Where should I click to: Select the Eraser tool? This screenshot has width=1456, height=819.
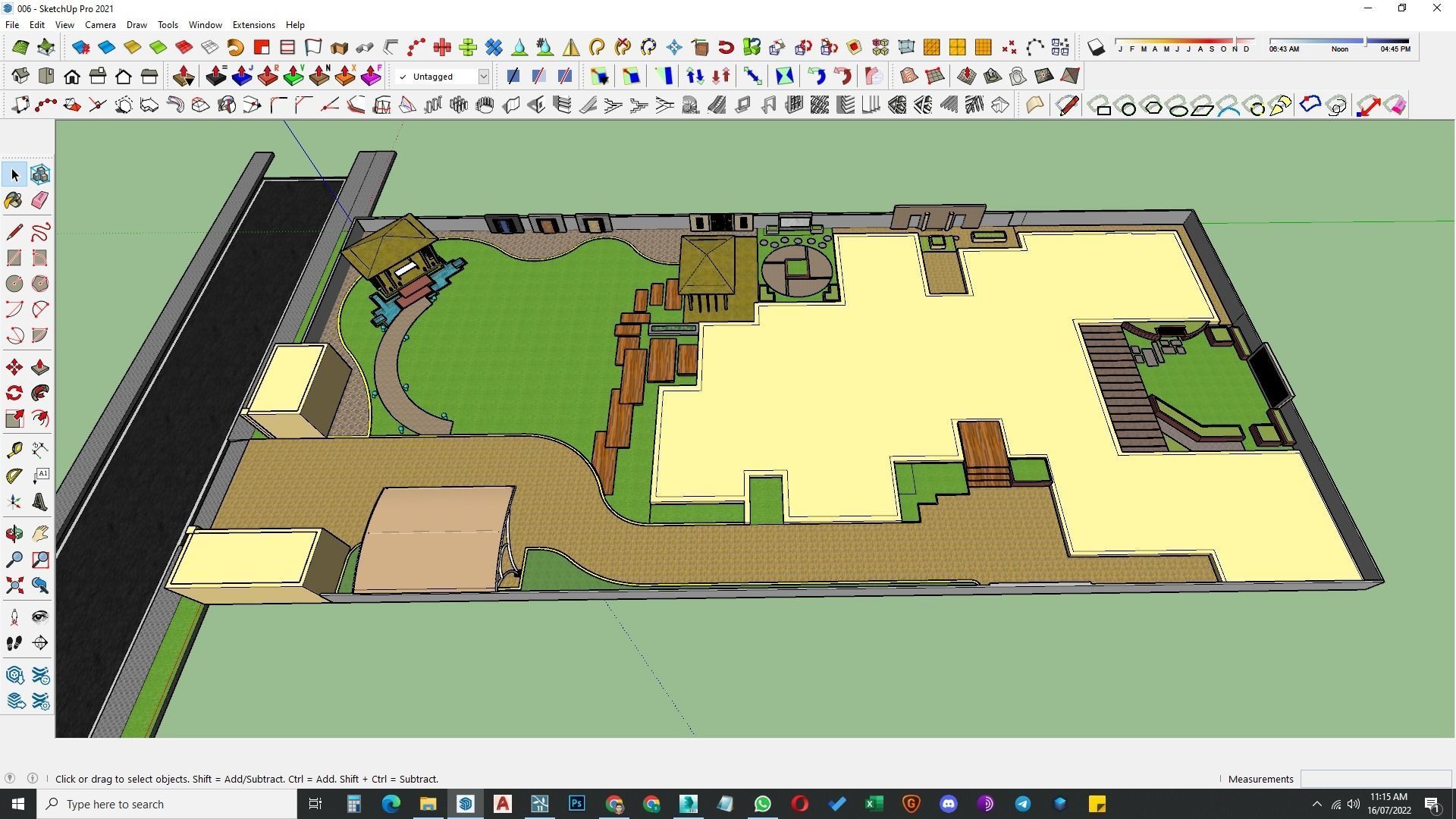[40, 200]
